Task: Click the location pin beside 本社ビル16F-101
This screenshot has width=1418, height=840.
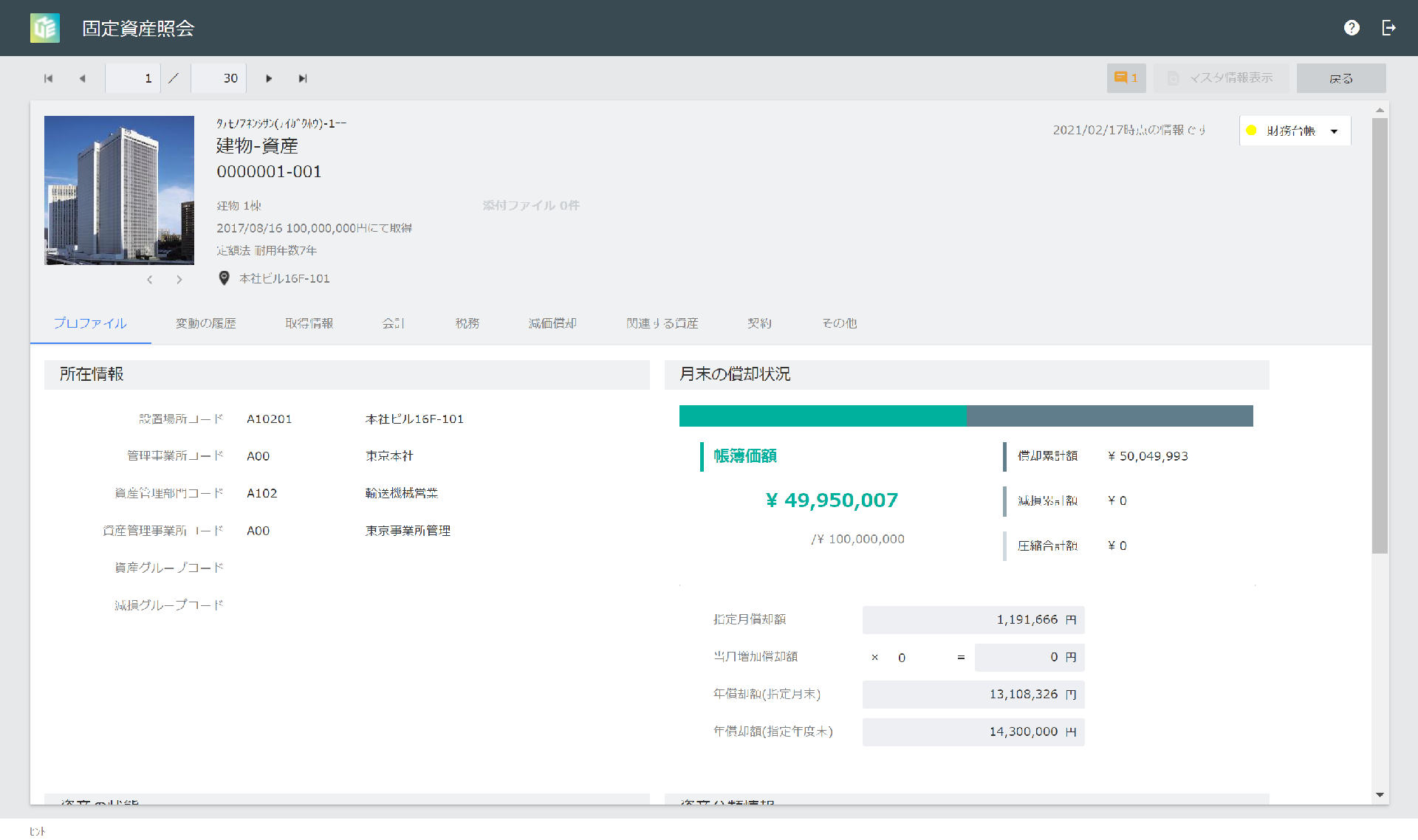Action: [224, 278]
